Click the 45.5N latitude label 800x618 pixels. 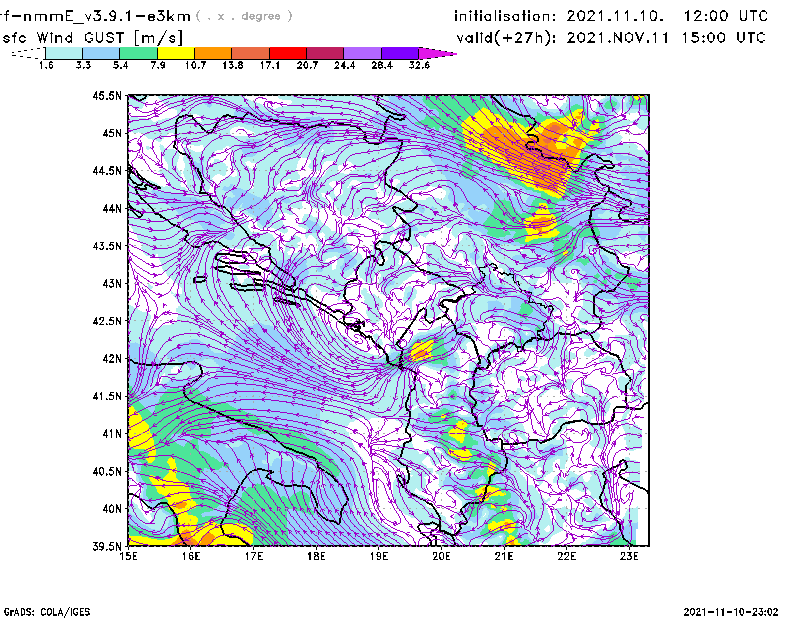(x=107, y=95)
